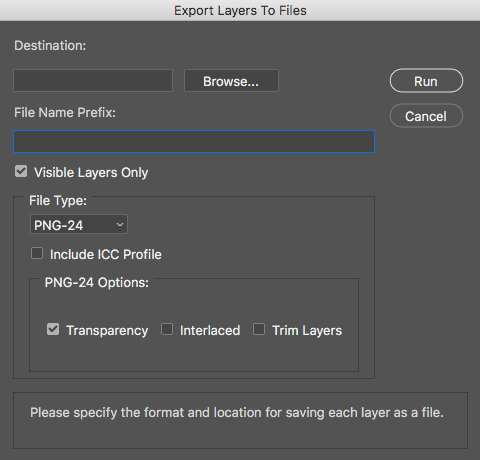Viewport: 480px width, 460px height.
Task: Click the Trim Layers label text
Action: (307, 331)
